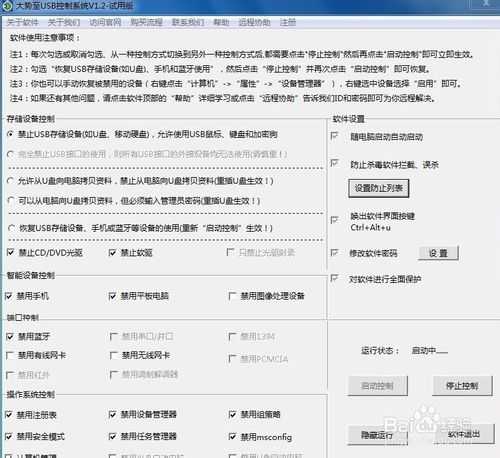Click the 隐藏运行 button
Viewport: 500px width, 458px height.
(378, 435)
